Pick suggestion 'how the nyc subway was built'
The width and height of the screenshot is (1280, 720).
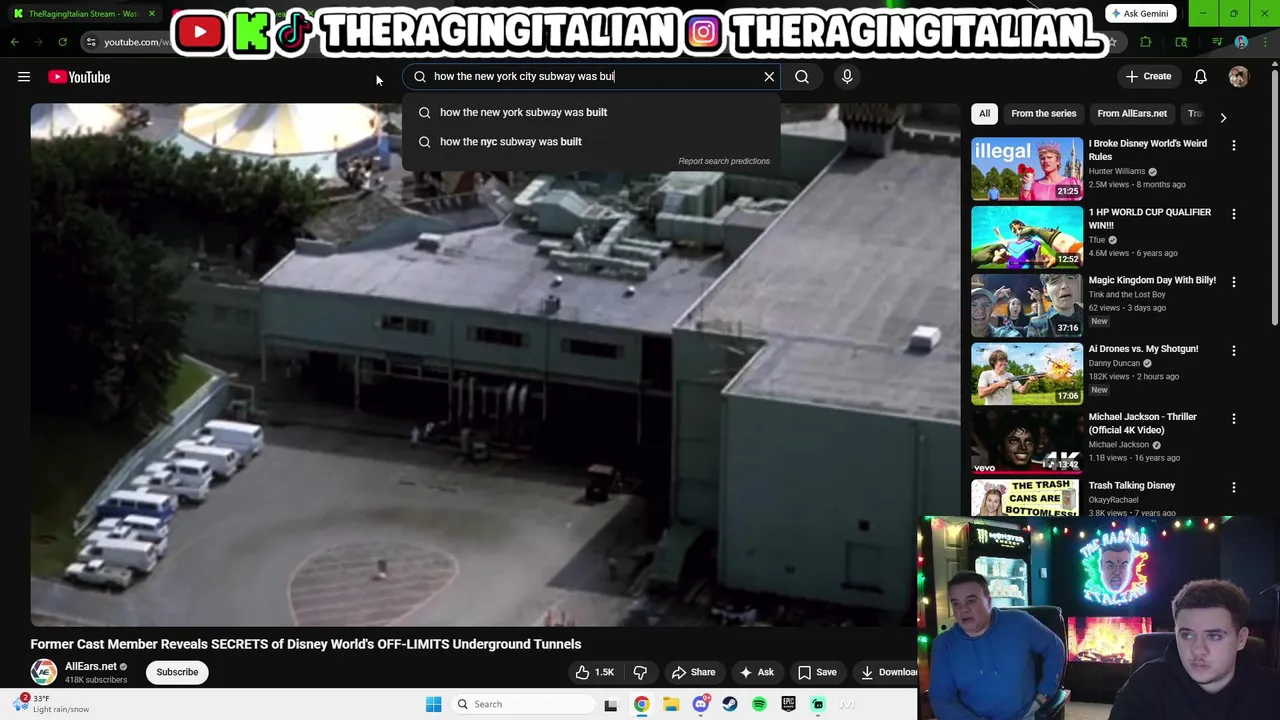point(590,142)
